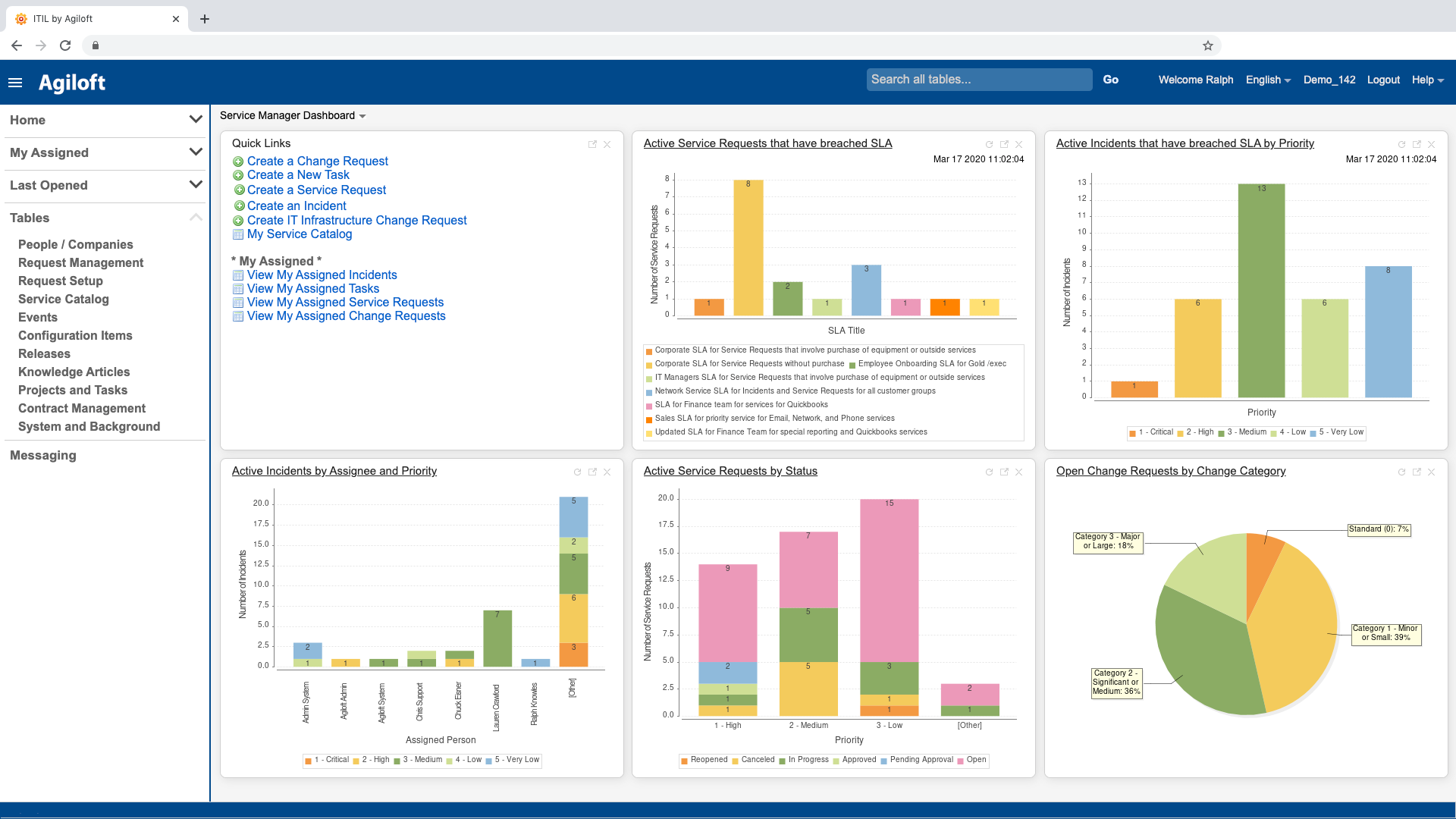The height and width of the screenshot is (819, 1456).
Task: Bookmark this page with the star icon
Action: click(x=1208, y=45)
